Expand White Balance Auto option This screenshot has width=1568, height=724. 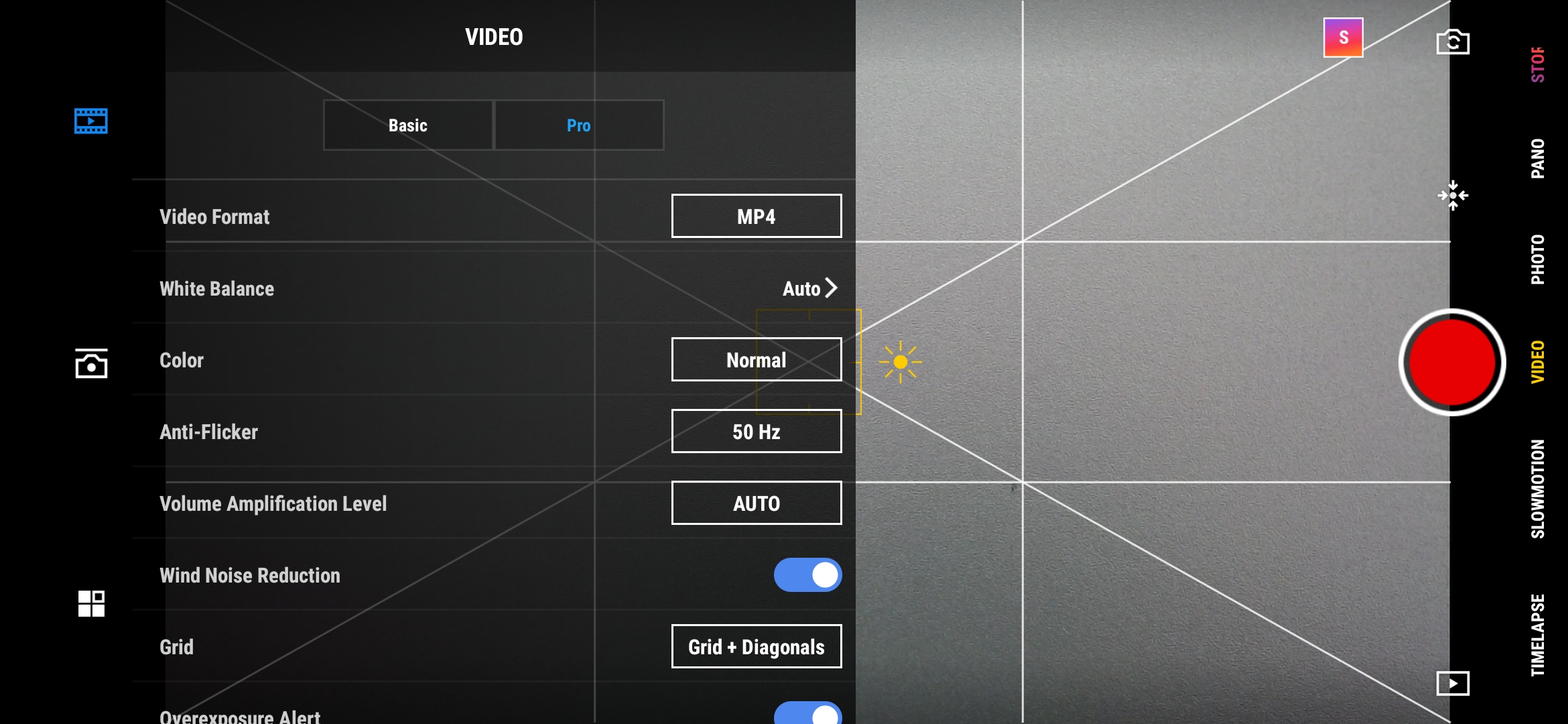tap(811, 289)
